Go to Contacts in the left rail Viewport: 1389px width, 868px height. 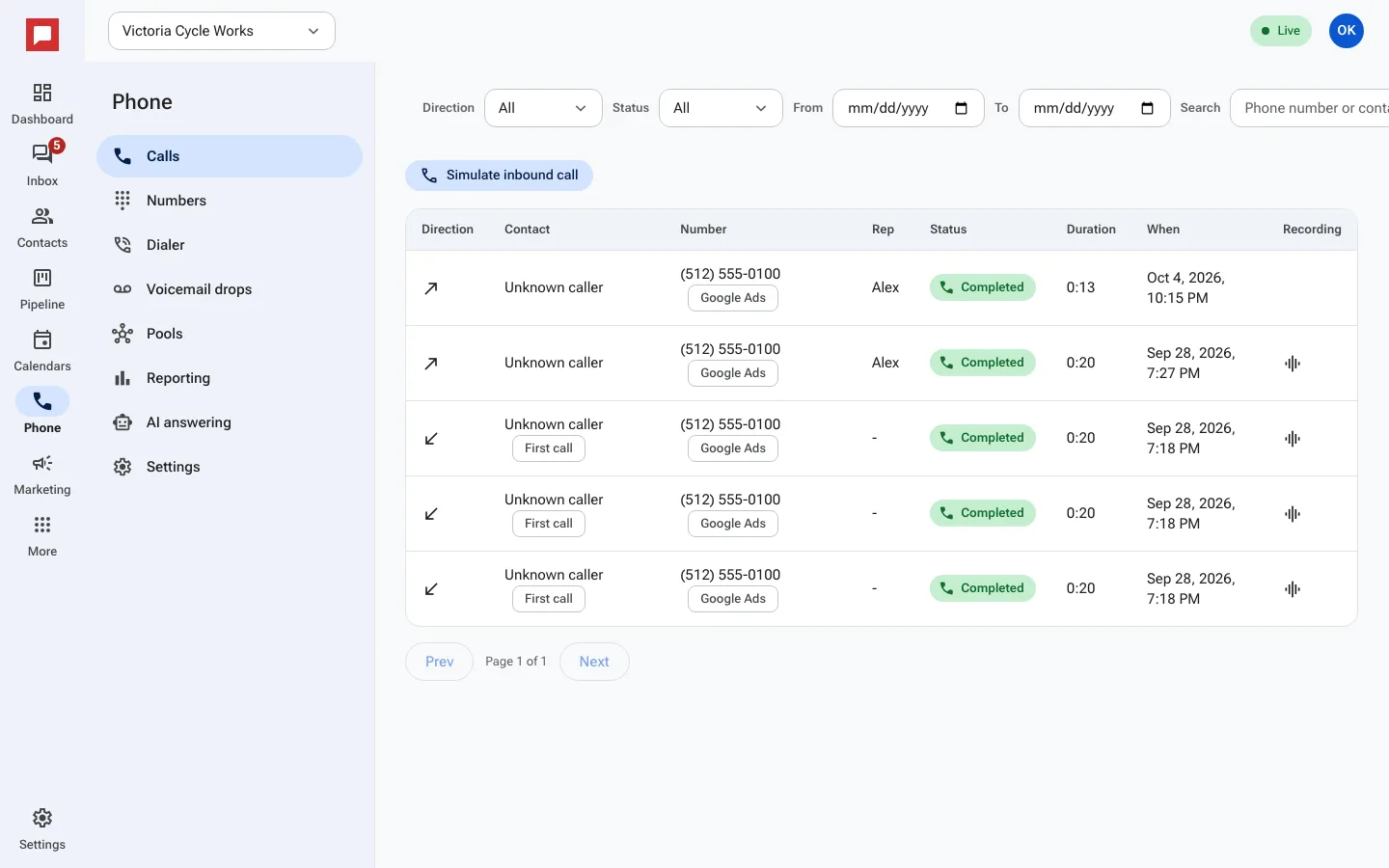42,228
